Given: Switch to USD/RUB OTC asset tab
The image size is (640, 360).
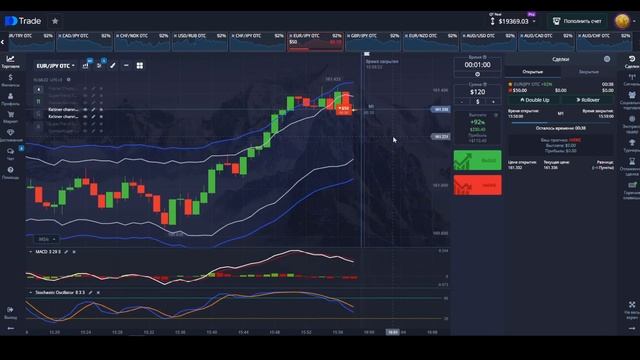Looking at the screenshot, I should [200, 41].
